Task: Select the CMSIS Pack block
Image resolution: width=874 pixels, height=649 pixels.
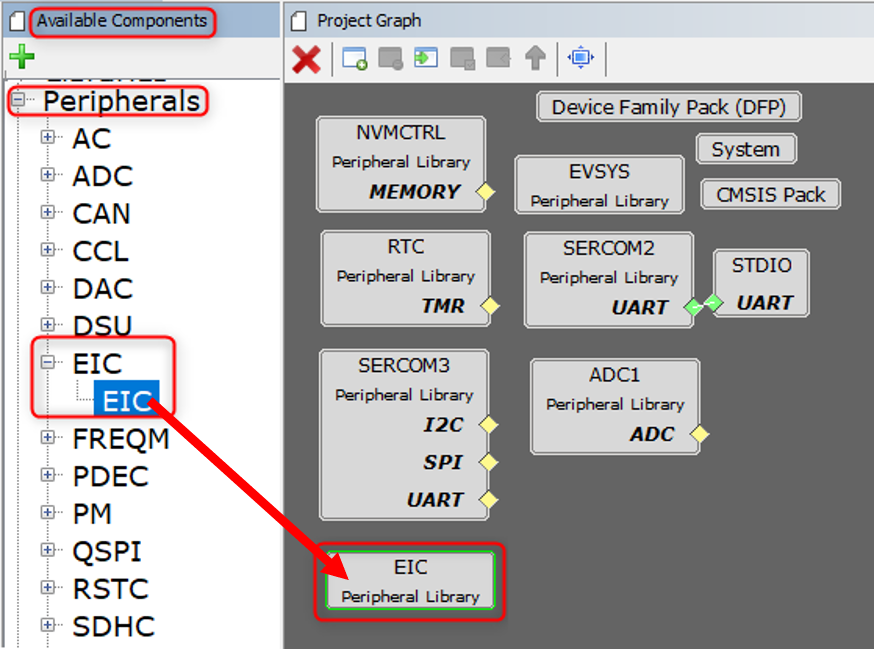Action: click(770, 194)
